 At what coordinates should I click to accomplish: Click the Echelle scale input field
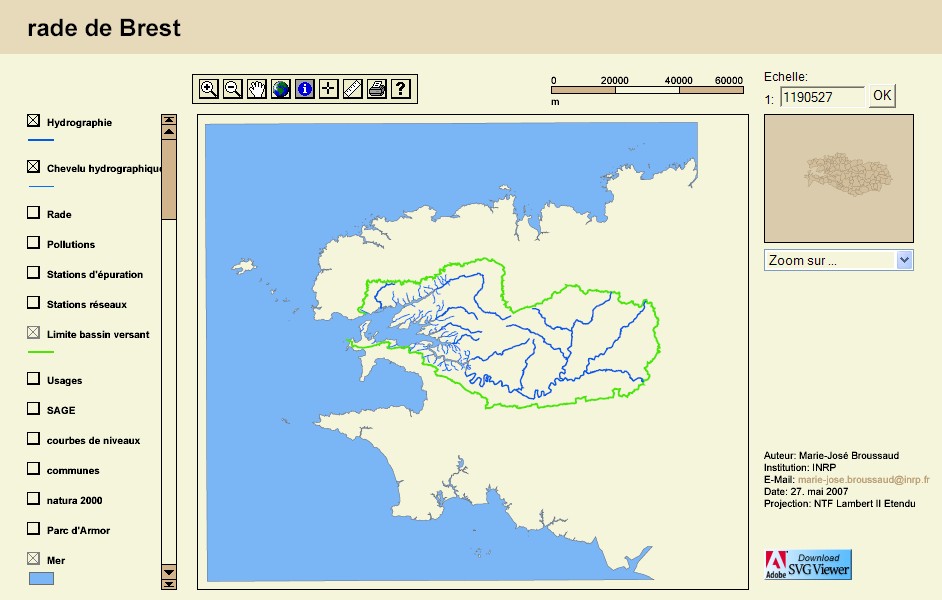[822, 97]
